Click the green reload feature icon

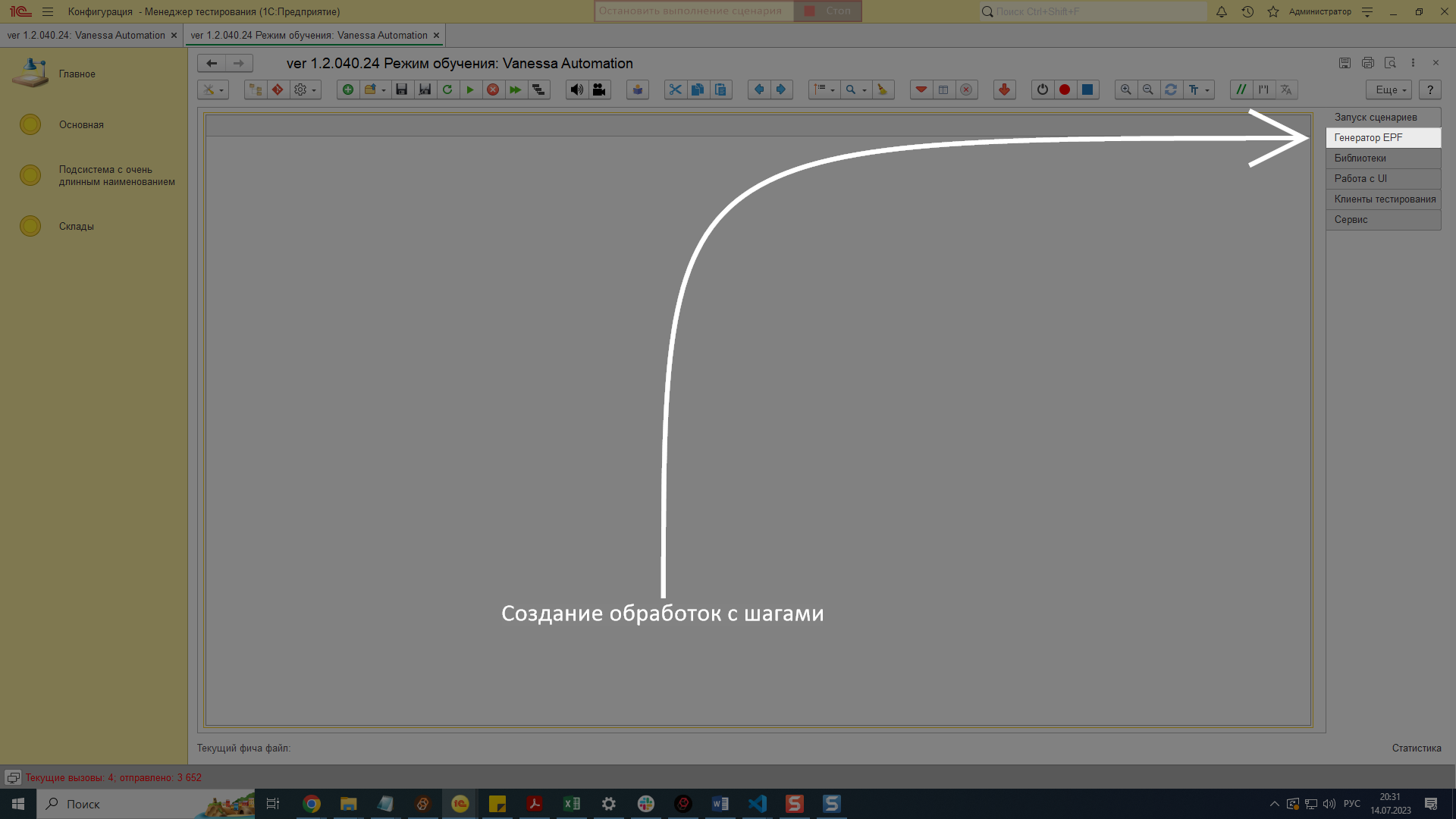point(447,89)
